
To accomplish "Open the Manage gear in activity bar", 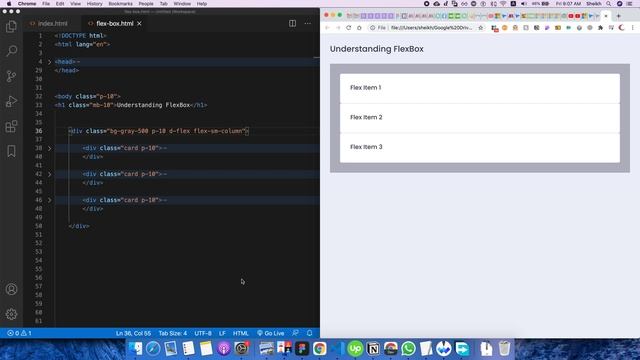I will click(x=11, y=314).
